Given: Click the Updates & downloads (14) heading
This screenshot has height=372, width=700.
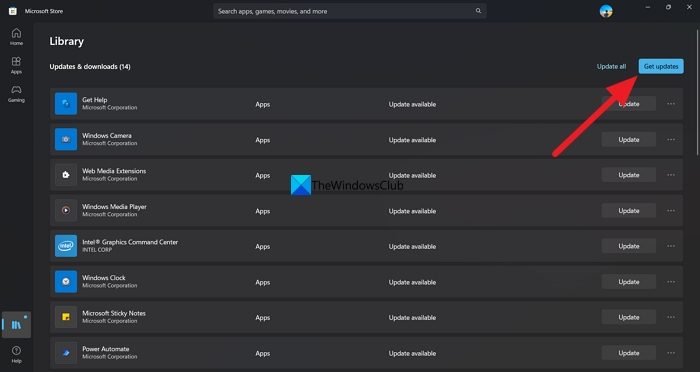Looking at the screenshot, I should pyautogui.click(x=90, y=67).
